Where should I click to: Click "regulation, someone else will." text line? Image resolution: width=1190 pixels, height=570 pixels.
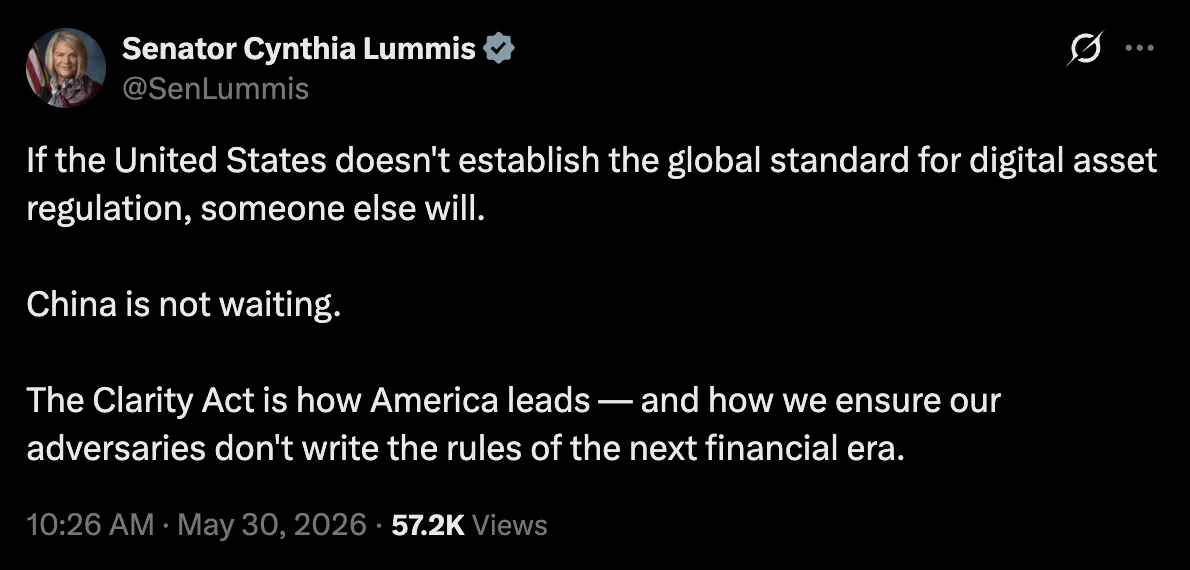click(255, 209)
